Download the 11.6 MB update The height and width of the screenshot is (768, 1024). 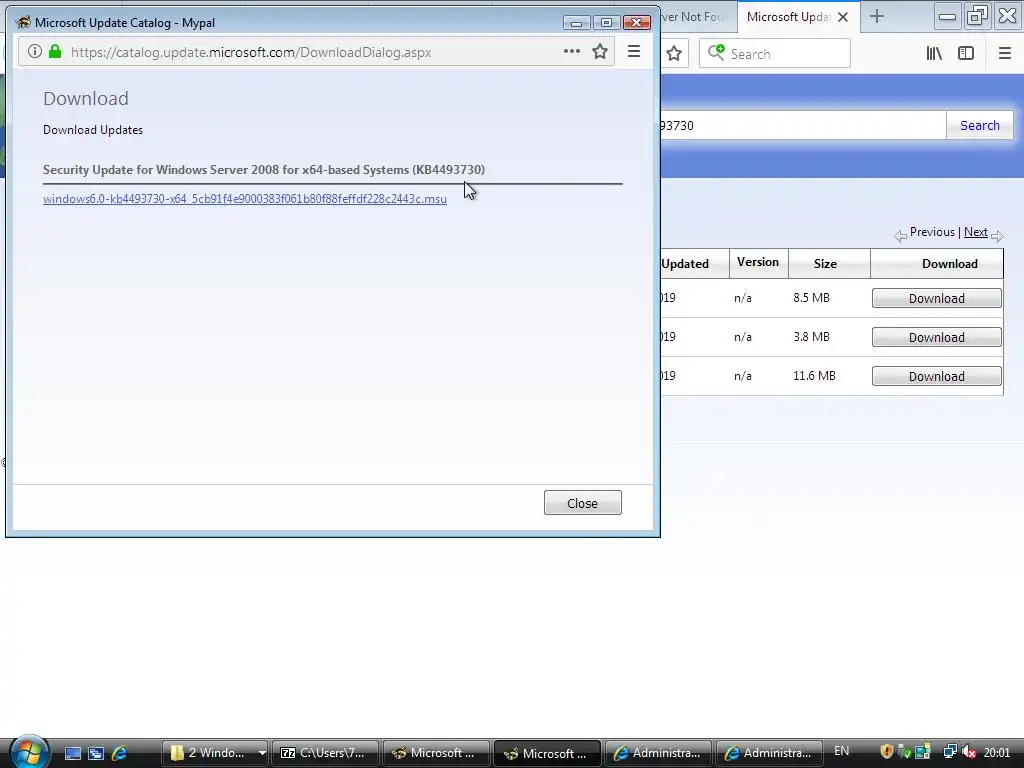click(936, 376)
